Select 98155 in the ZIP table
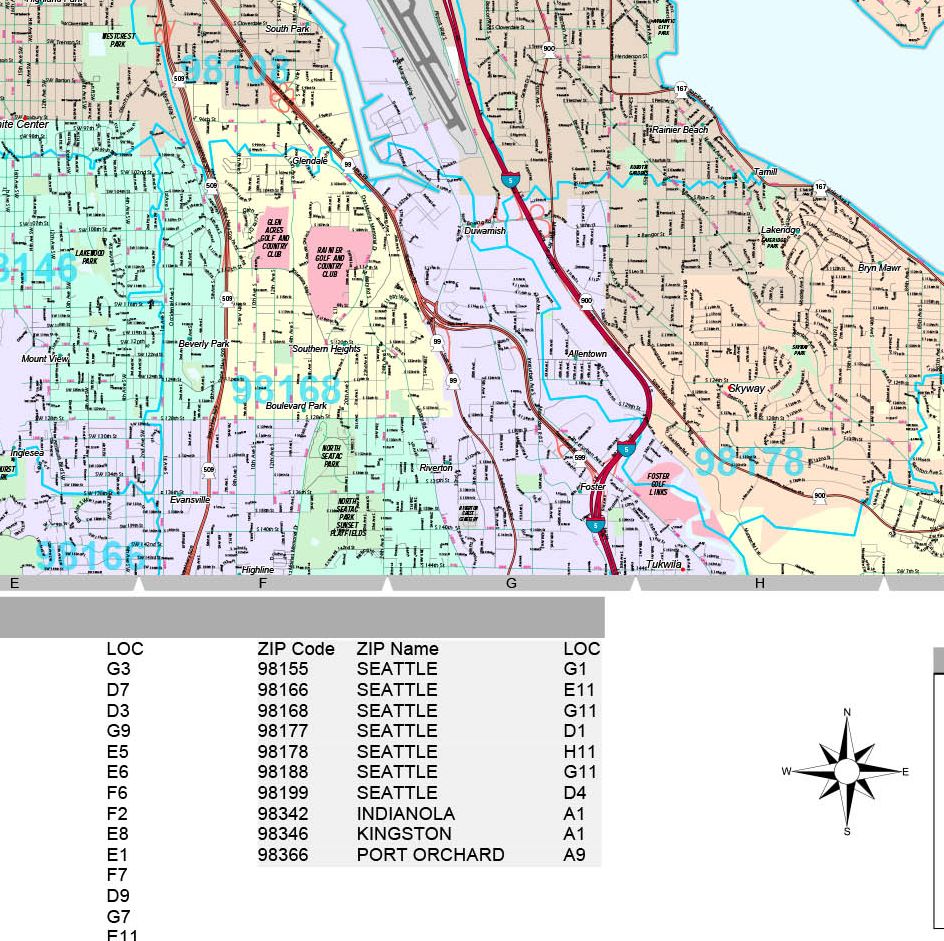This screenshot has height=941, width=944. (283, 669)
